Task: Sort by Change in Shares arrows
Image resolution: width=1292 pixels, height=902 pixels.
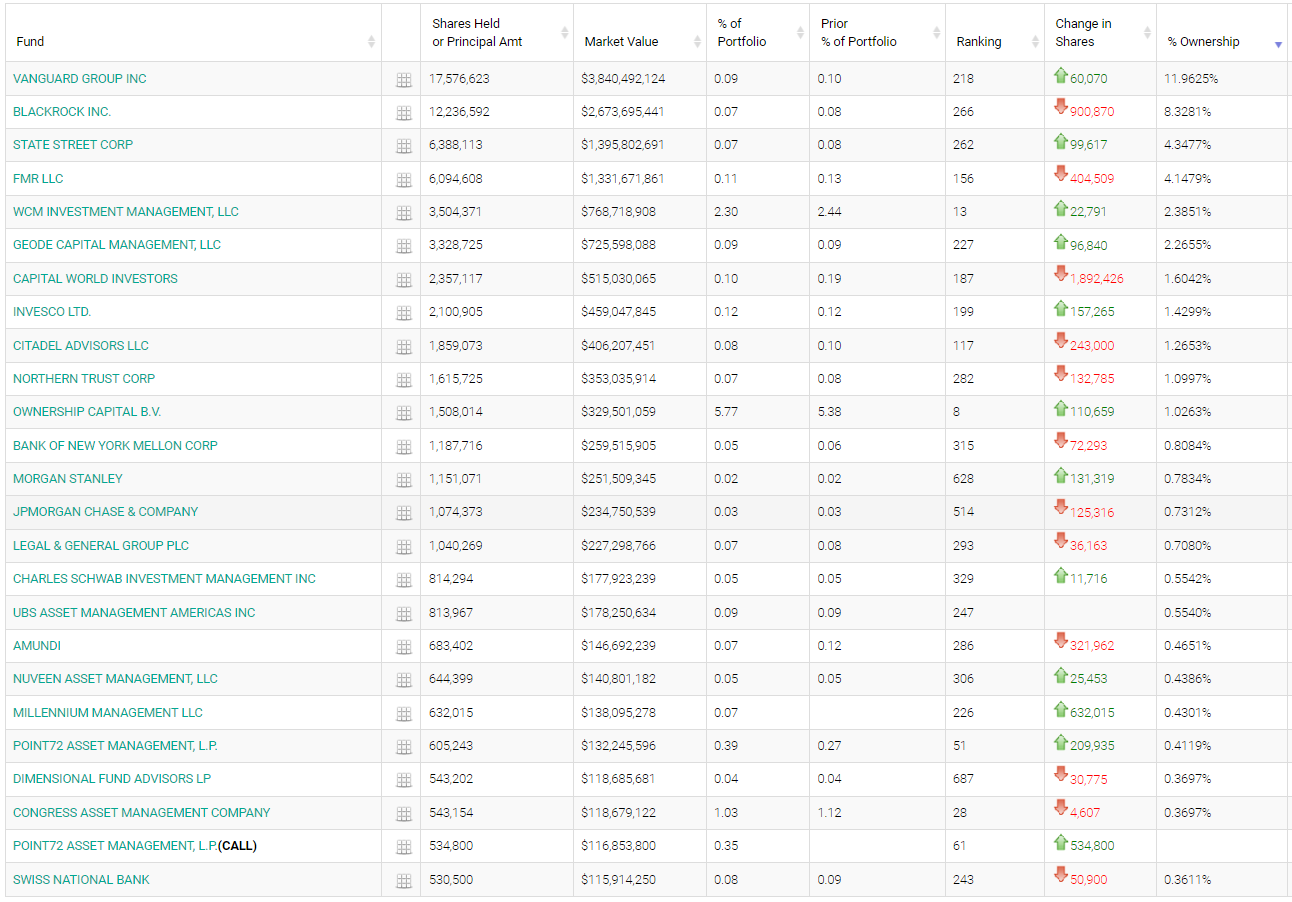Action: tap(1147, 33)
